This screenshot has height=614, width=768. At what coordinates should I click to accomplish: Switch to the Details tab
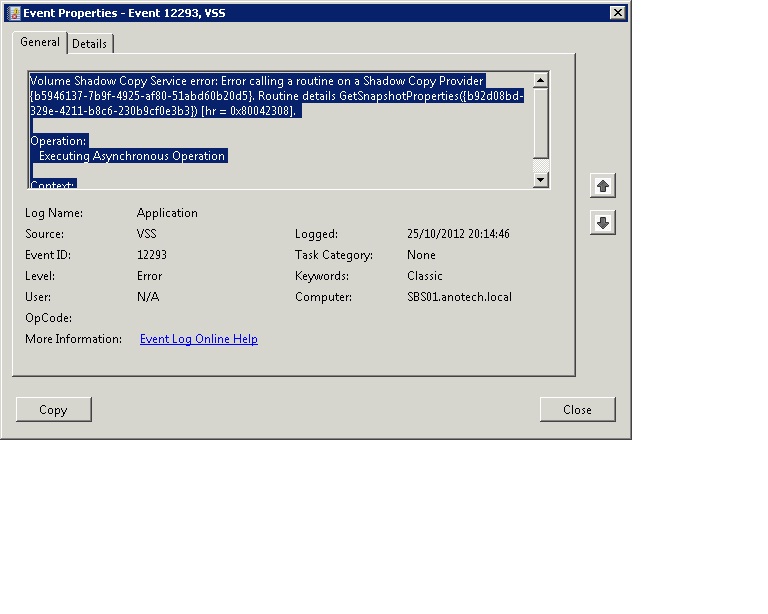coord(90,44)
